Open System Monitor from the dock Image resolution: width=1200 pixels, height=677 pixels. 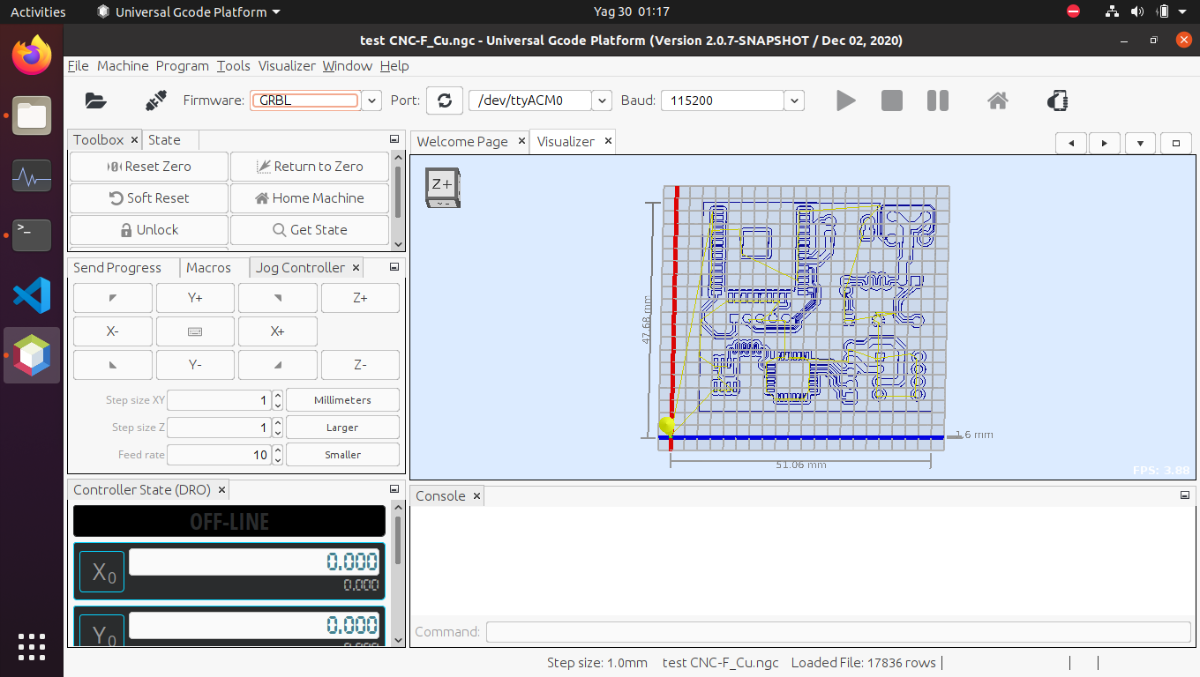[32, 177]
